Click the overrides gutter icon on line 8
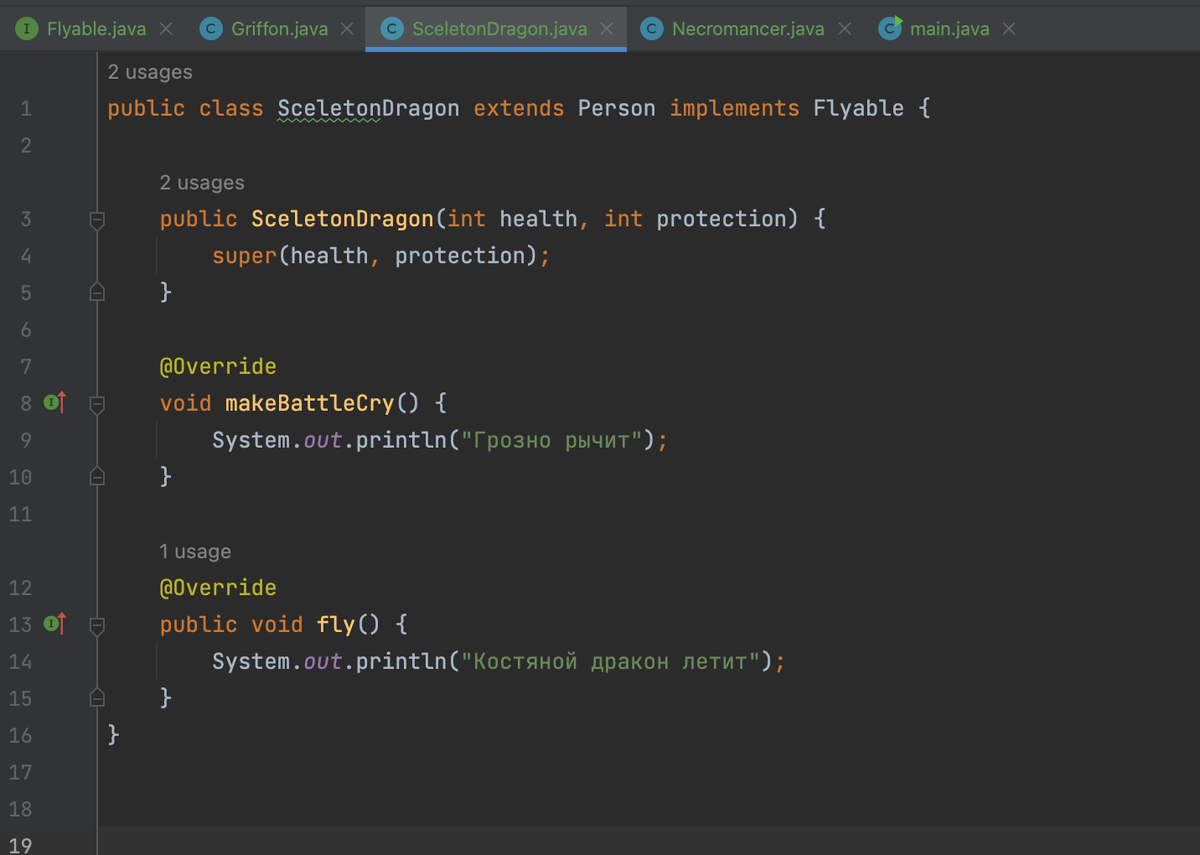Screen dimensions: 1200x855 coord(55,403)
